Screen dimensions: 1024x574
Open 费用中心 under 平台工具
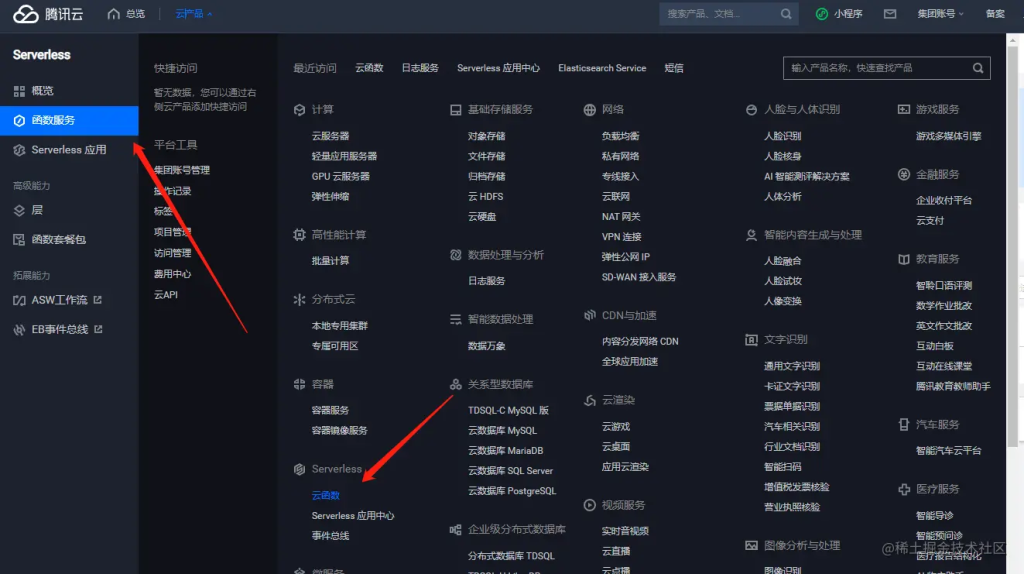click(x=172, y=274)
